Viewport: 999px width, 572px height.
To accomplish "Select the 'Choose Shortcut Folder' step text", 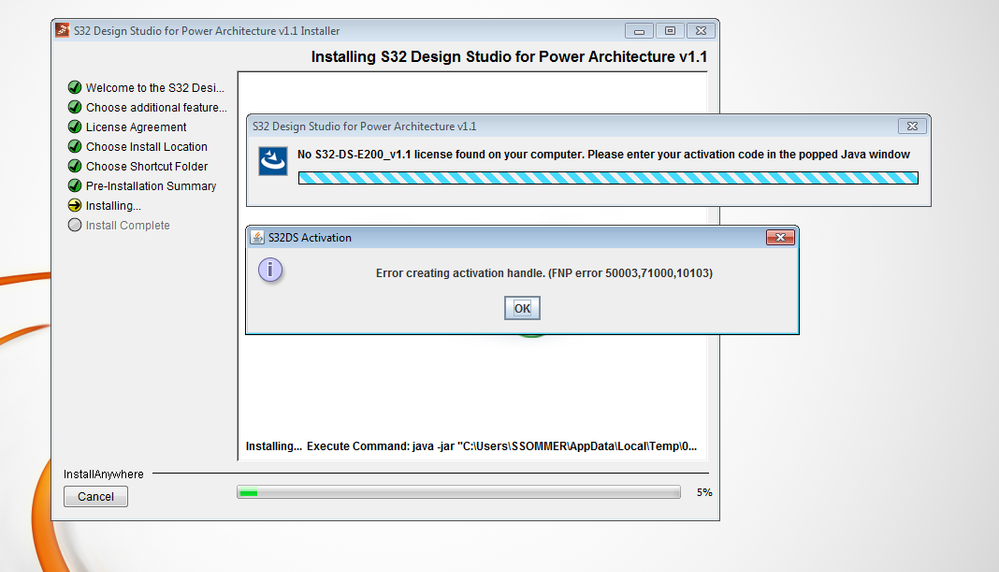I will 147,167.
